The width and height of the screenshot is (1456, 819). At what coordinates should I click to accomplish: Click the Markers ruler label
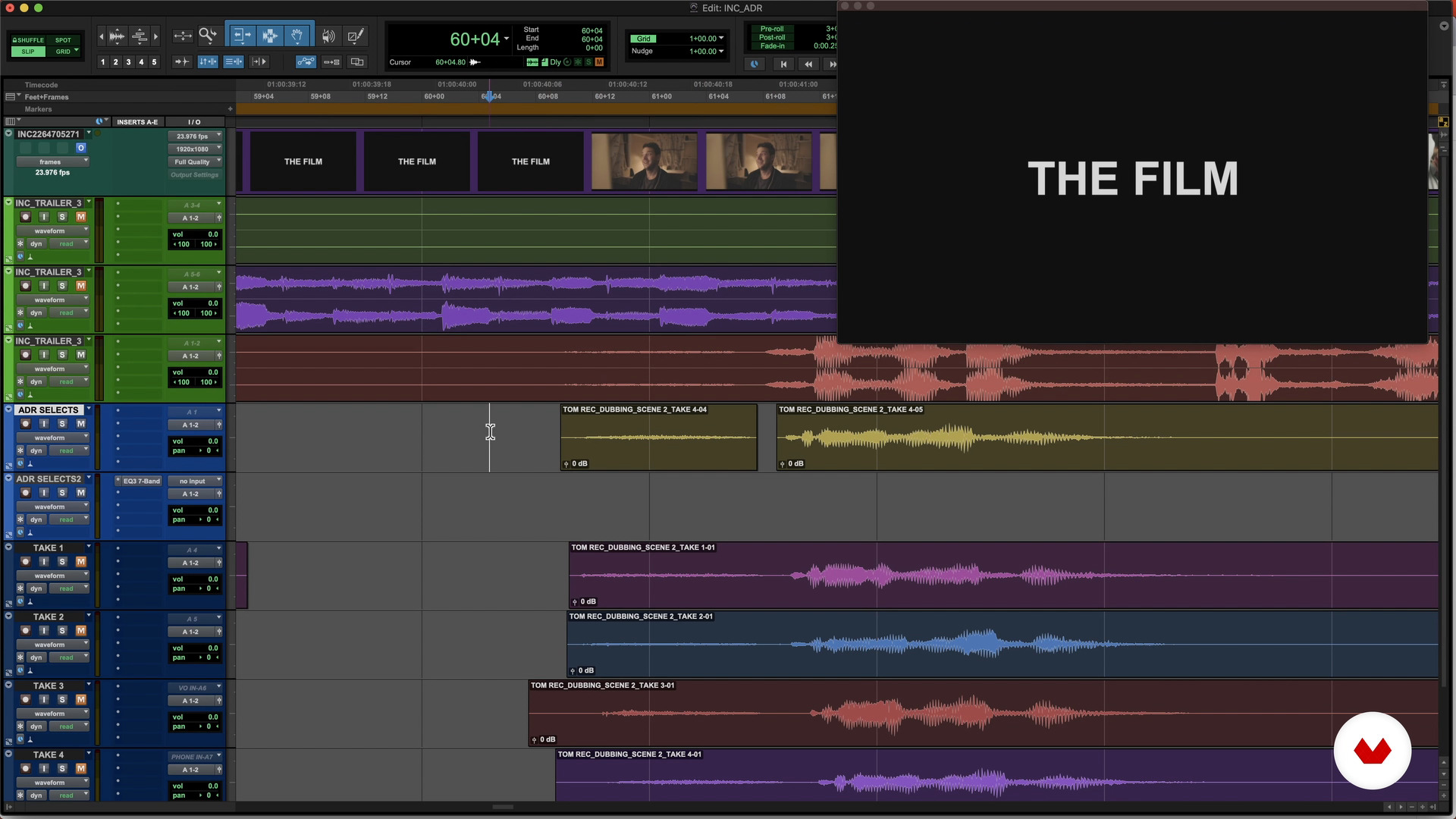(38, 109)
